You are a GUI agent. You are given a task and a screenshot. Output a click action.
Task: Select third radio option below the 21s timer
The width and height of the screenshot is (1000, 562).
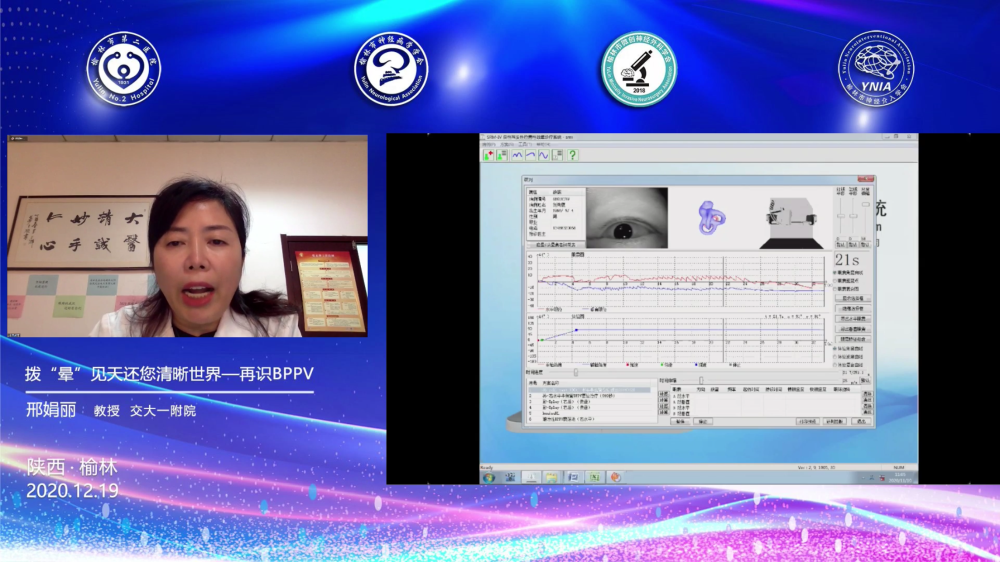tap(836, 290)
